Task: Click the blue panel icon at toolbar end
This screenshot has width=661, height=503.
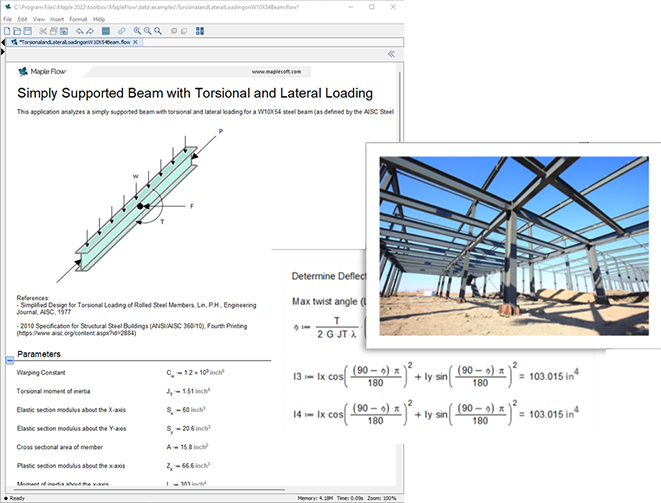Action: (x=200, y=31)
